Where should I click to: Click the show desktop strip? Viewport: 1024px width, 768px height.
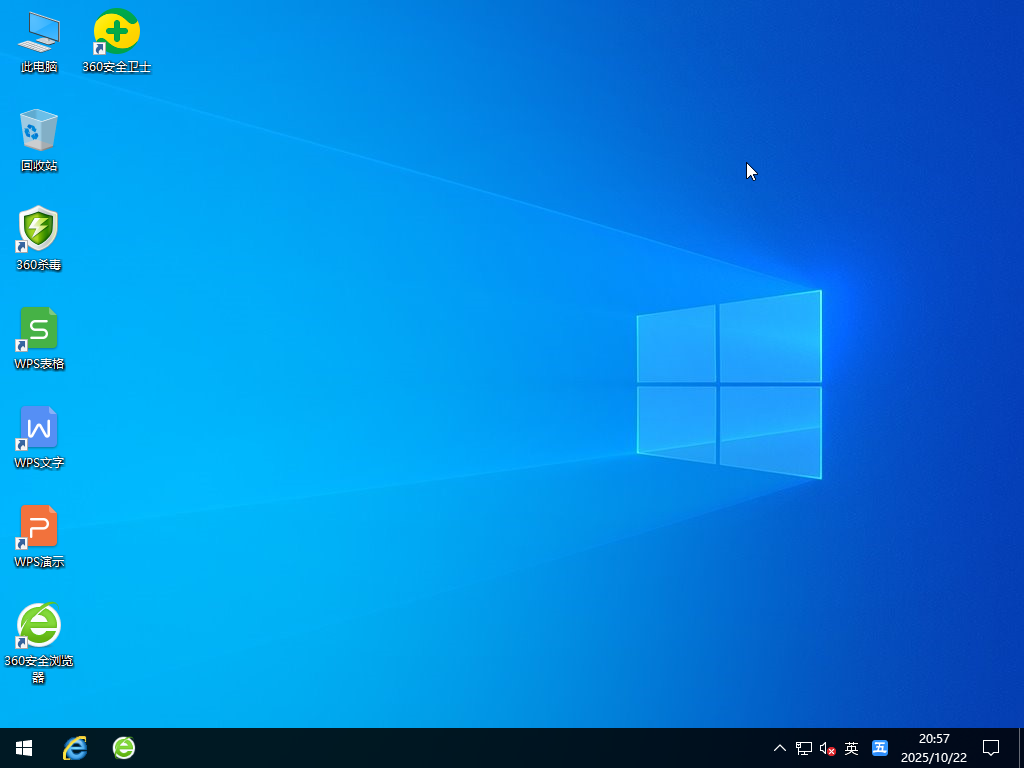tap(1021, 748)
